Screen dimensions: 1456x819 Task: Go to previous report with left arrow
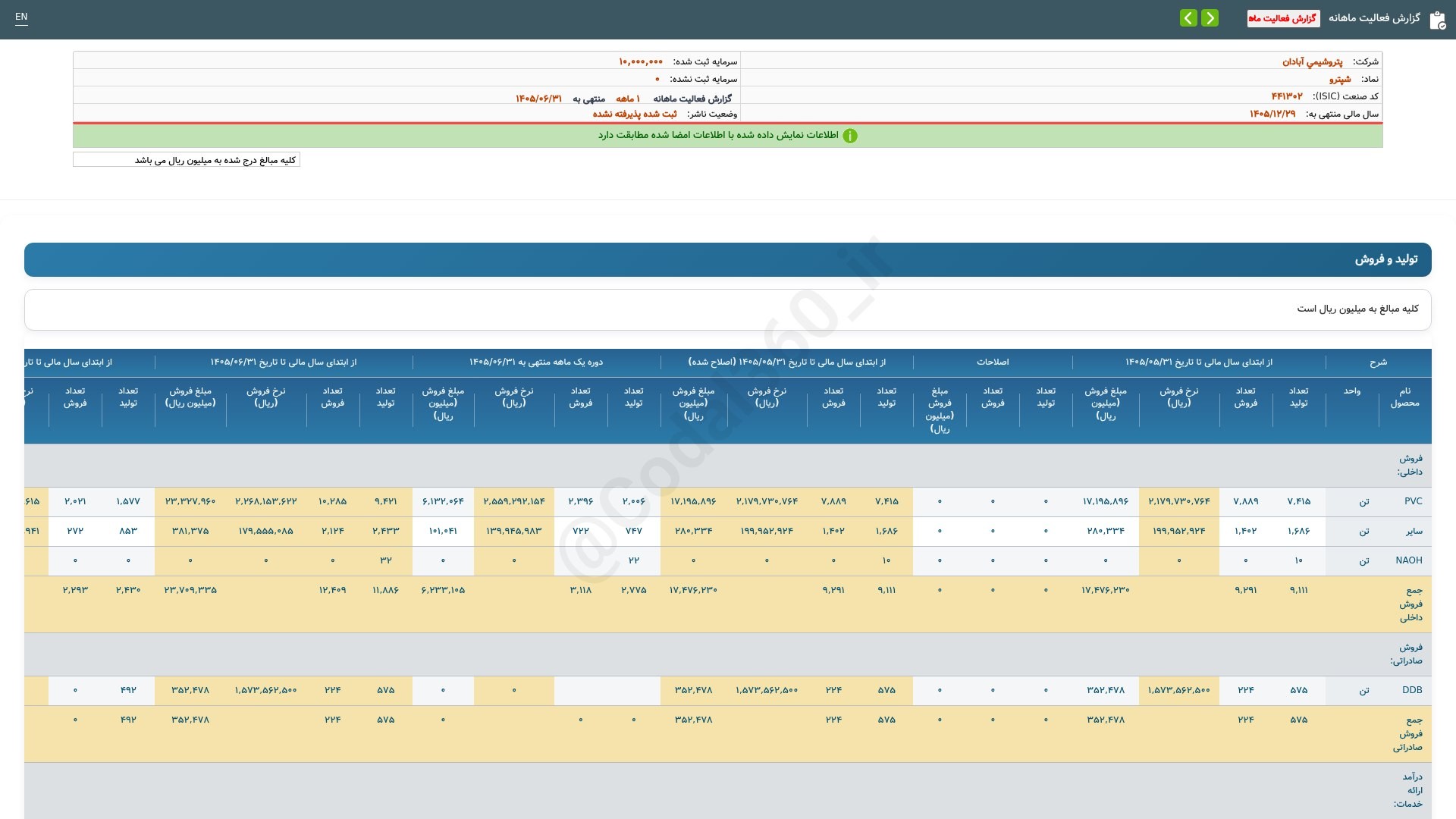[x=1188, y=18]
